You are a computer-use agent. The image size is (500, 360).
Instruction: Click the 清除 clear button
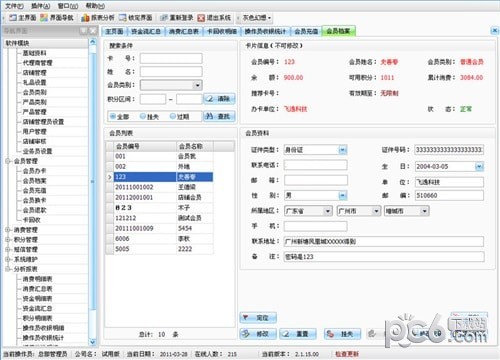(x=219, y=99)
